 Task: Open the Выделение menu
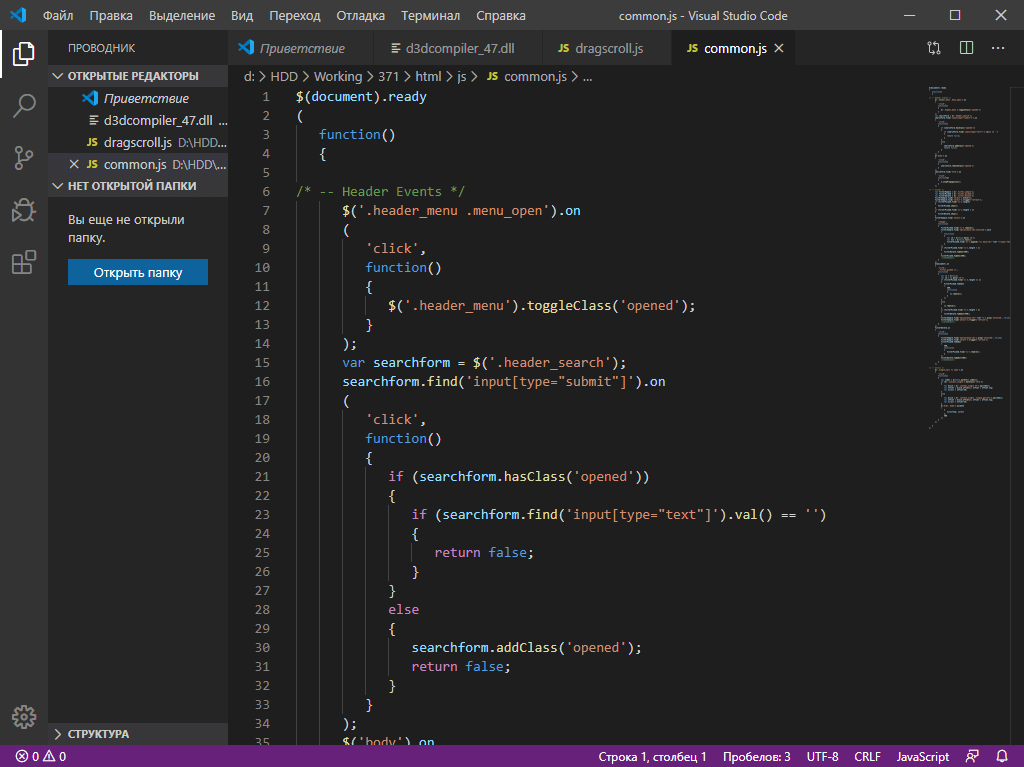tap(182, 16)
